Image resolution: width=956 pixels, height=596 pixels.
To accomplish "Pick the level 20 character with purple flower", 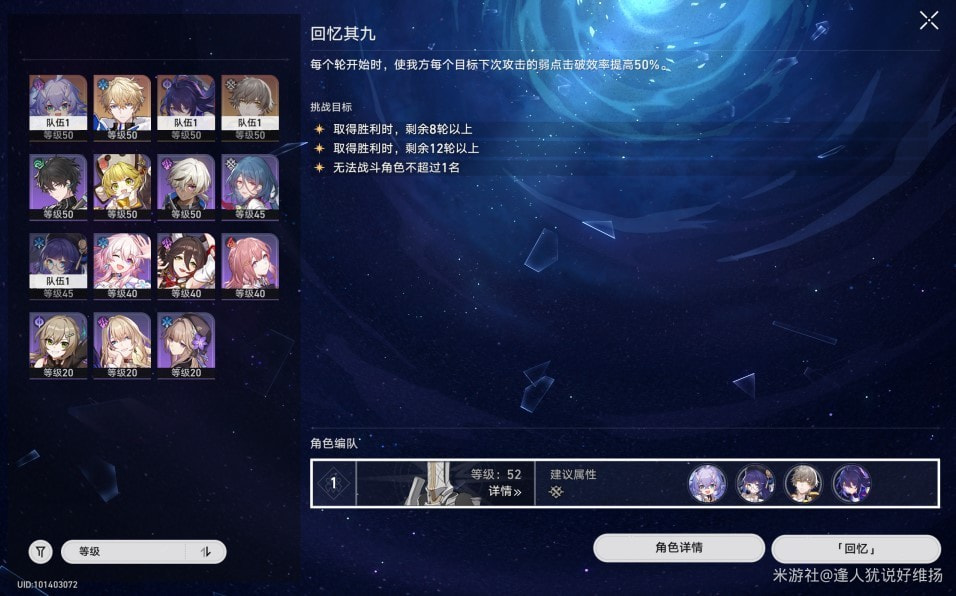I will coord(186,346).
